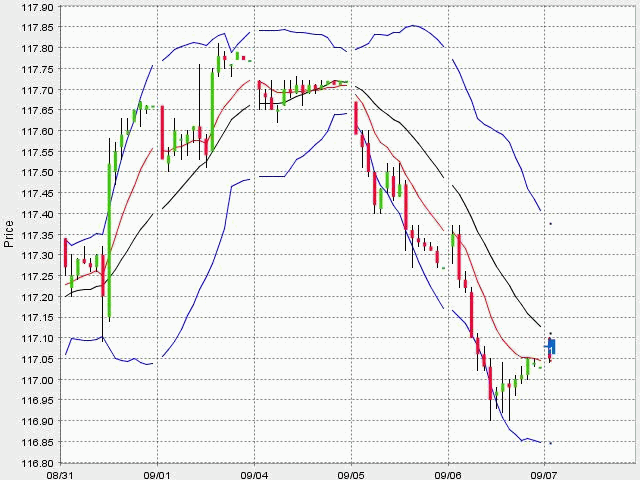Click the 117.55 price axis label
Image resolution: width=640 pixels, height=480 pixels.
[37, 152]
